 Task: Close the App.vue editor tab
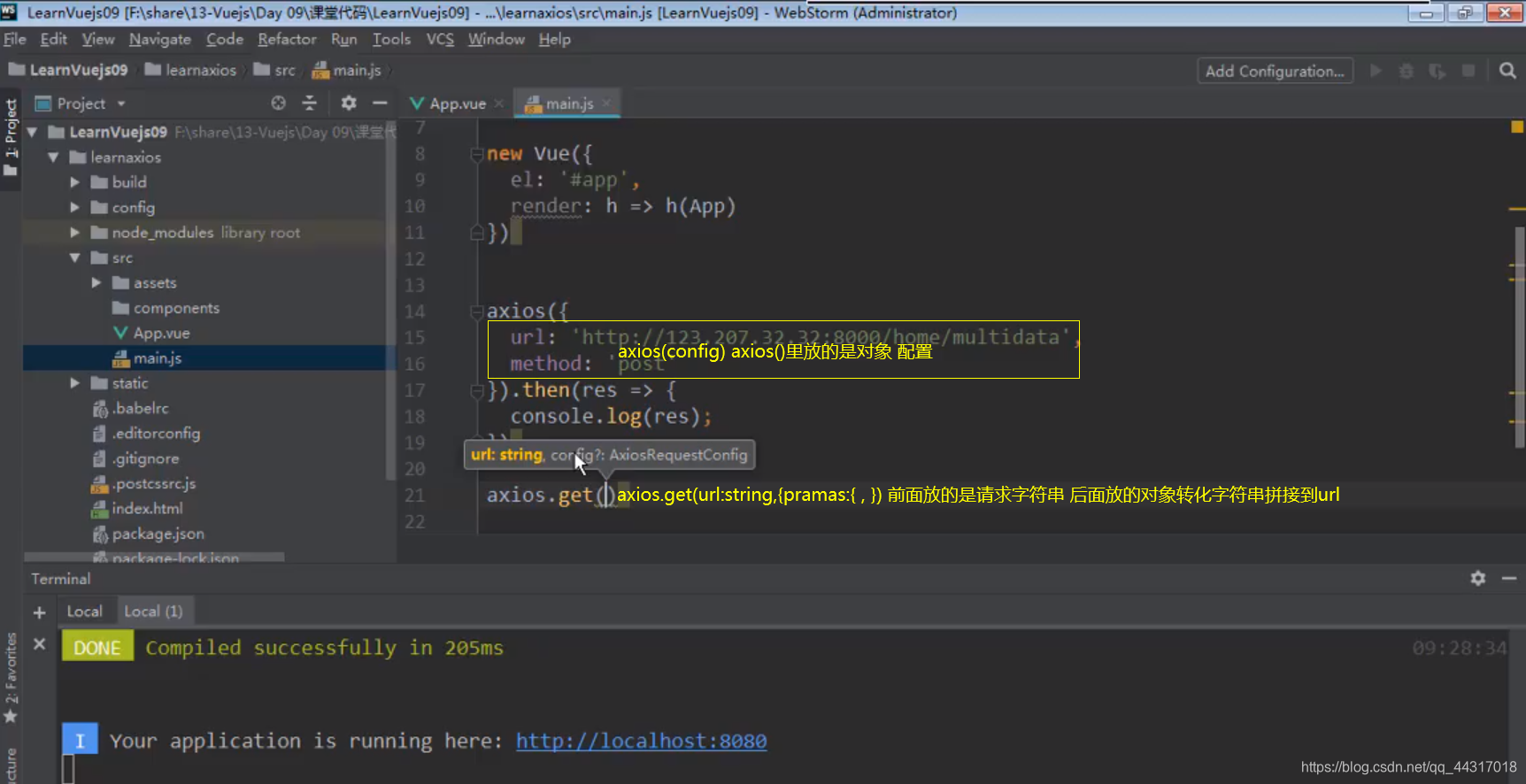click(x=499, y=104)
